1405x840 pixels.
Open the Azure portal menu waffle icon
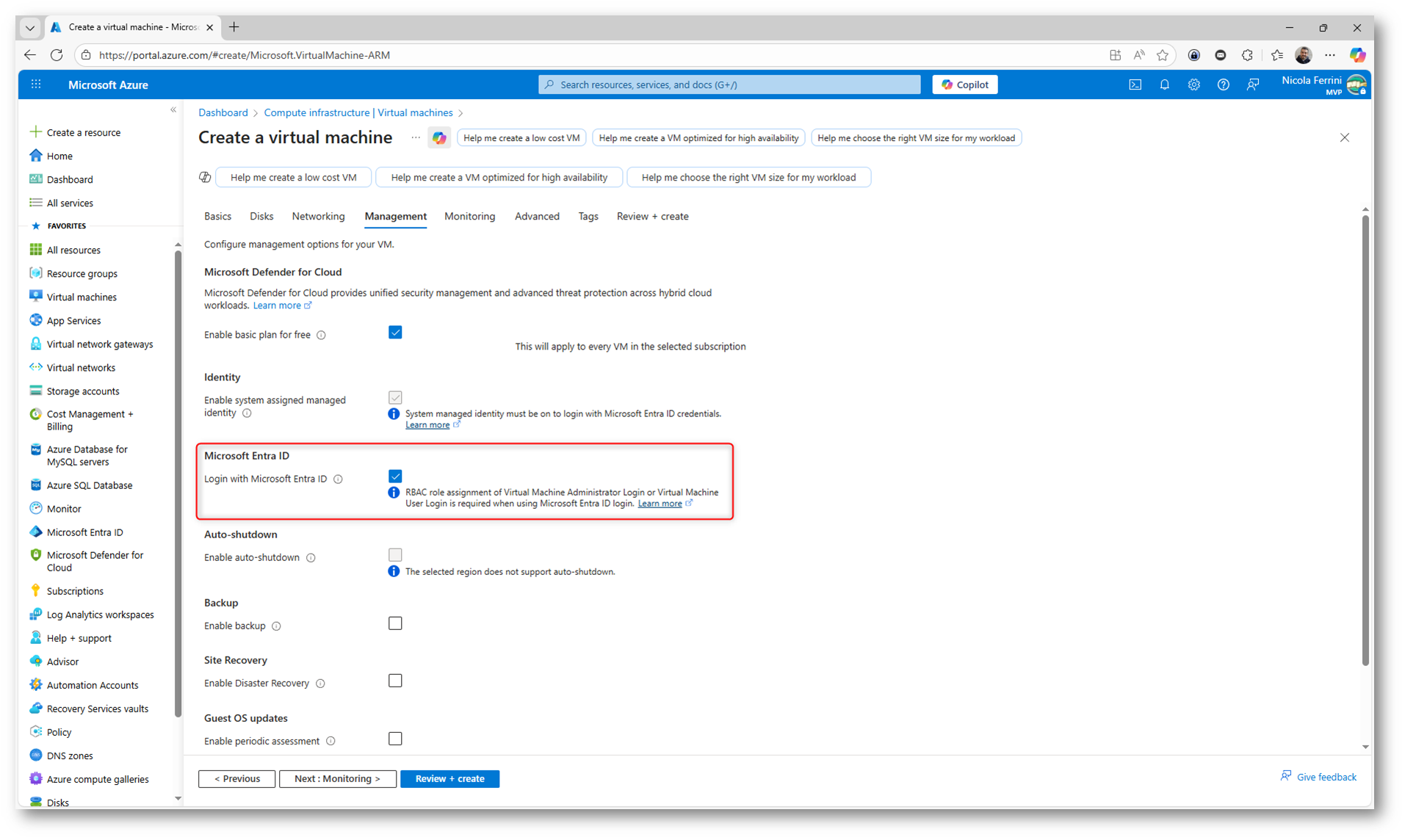(36, 84)
